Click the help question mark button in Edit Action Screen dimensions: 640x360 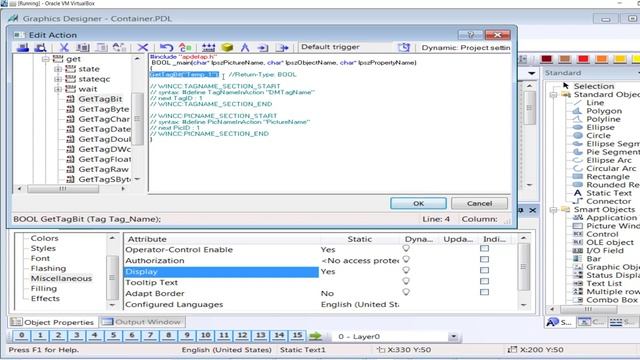coord(470,35)
